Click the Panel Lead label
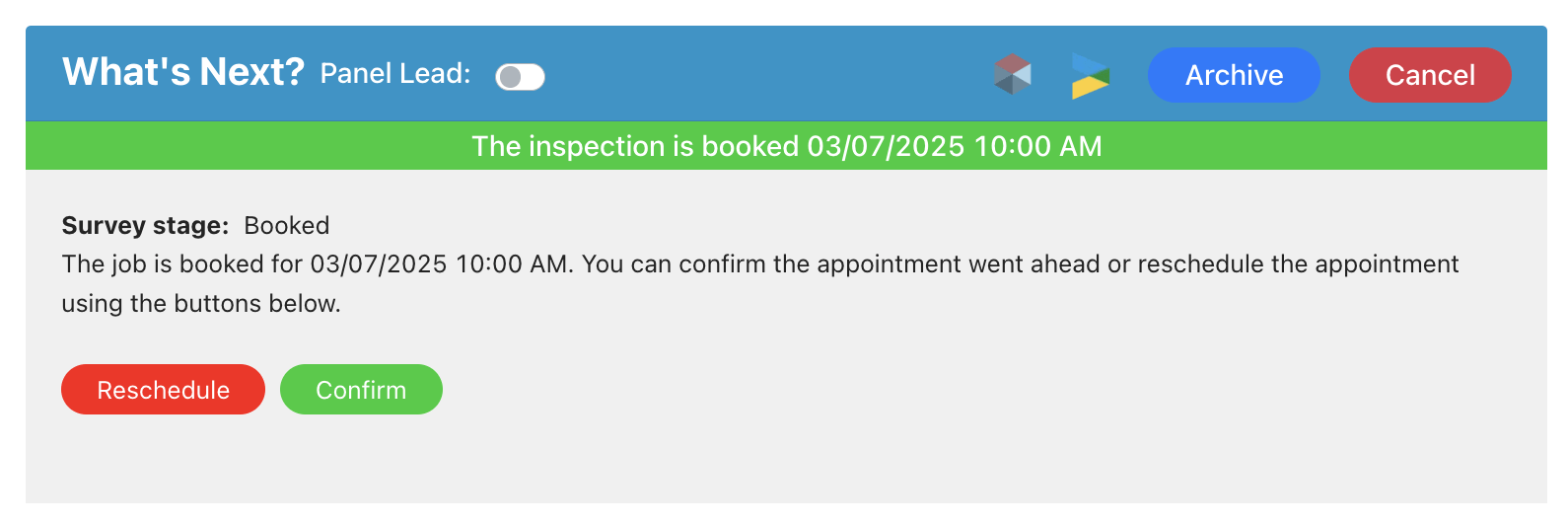 pyautogui.click(x=395, y=74)
